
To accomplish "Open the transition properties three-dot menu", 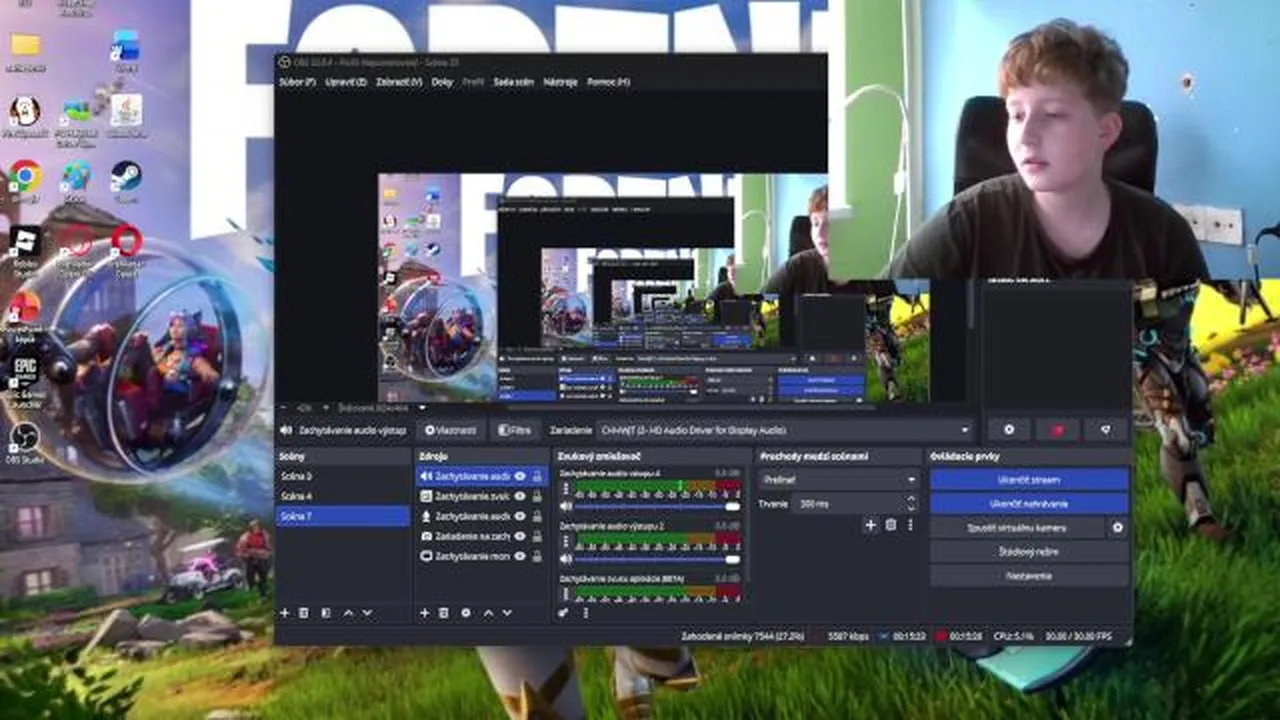I will (910, 525).
